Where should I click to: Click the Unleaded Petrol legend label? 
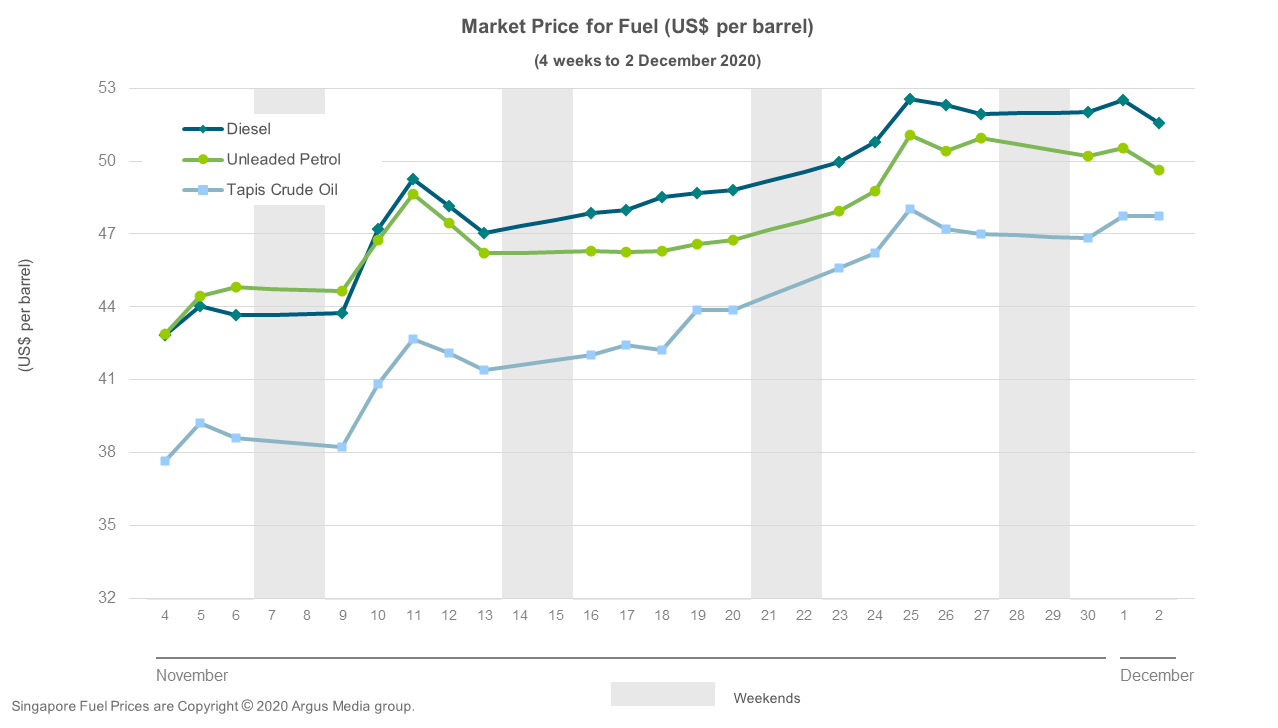coord(284,159)
